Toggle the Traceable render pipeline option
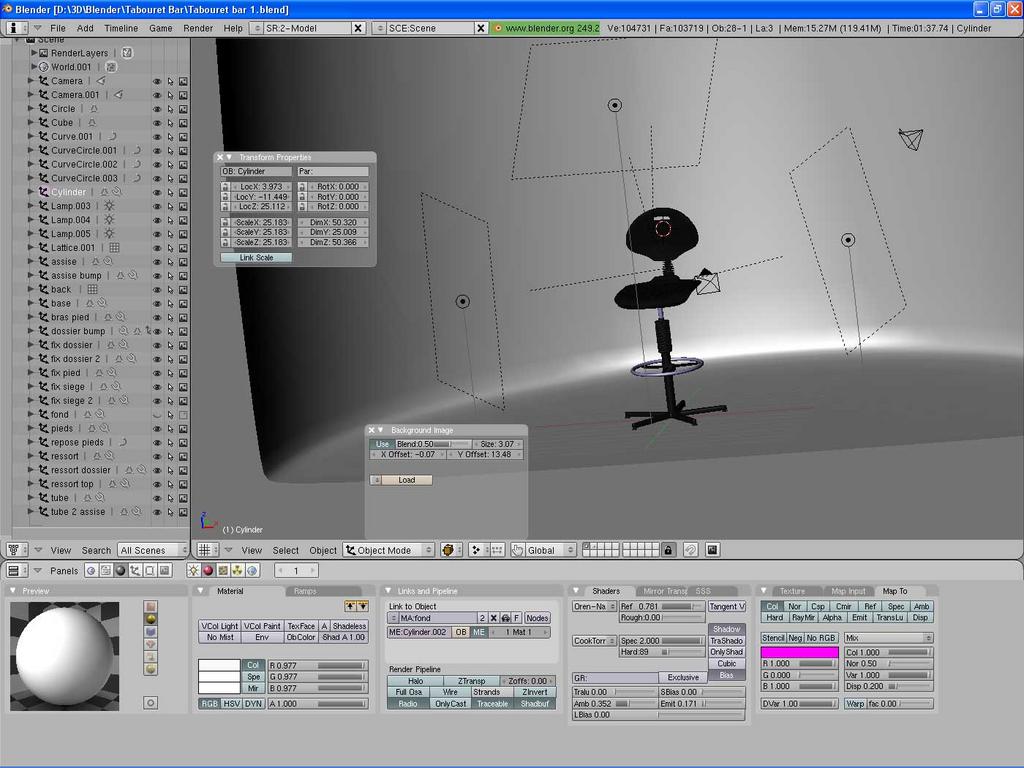 [x=492, y=704]
